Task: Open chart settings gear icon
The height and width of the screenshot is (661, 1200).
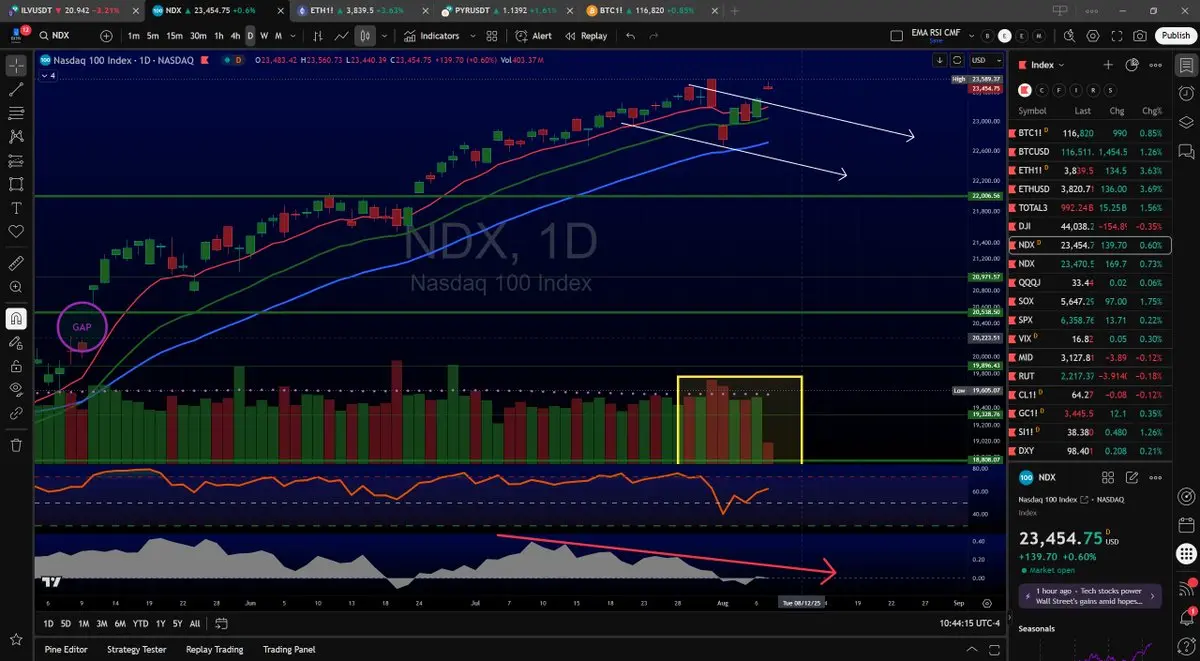Action: pyautogui.click(x=1091, y=36)
